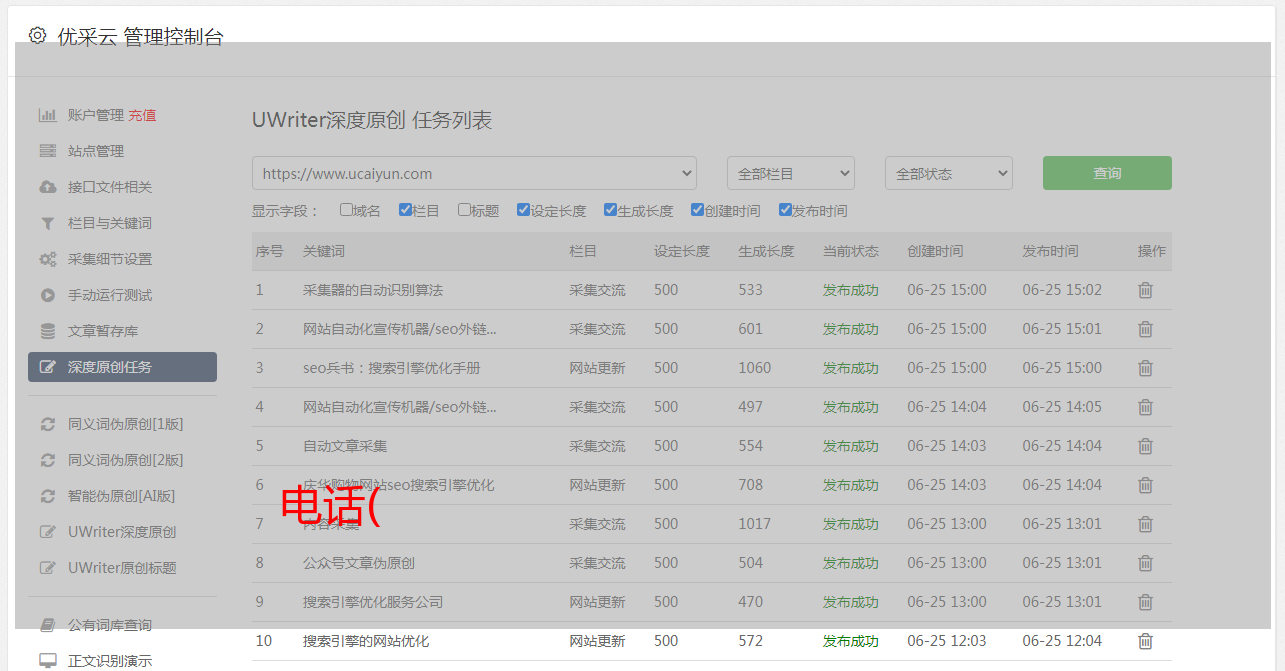Screen dimensions: 1285x671
Task: Click the gear icon beside 优采云 管理控制台
Action: (37, 36)
